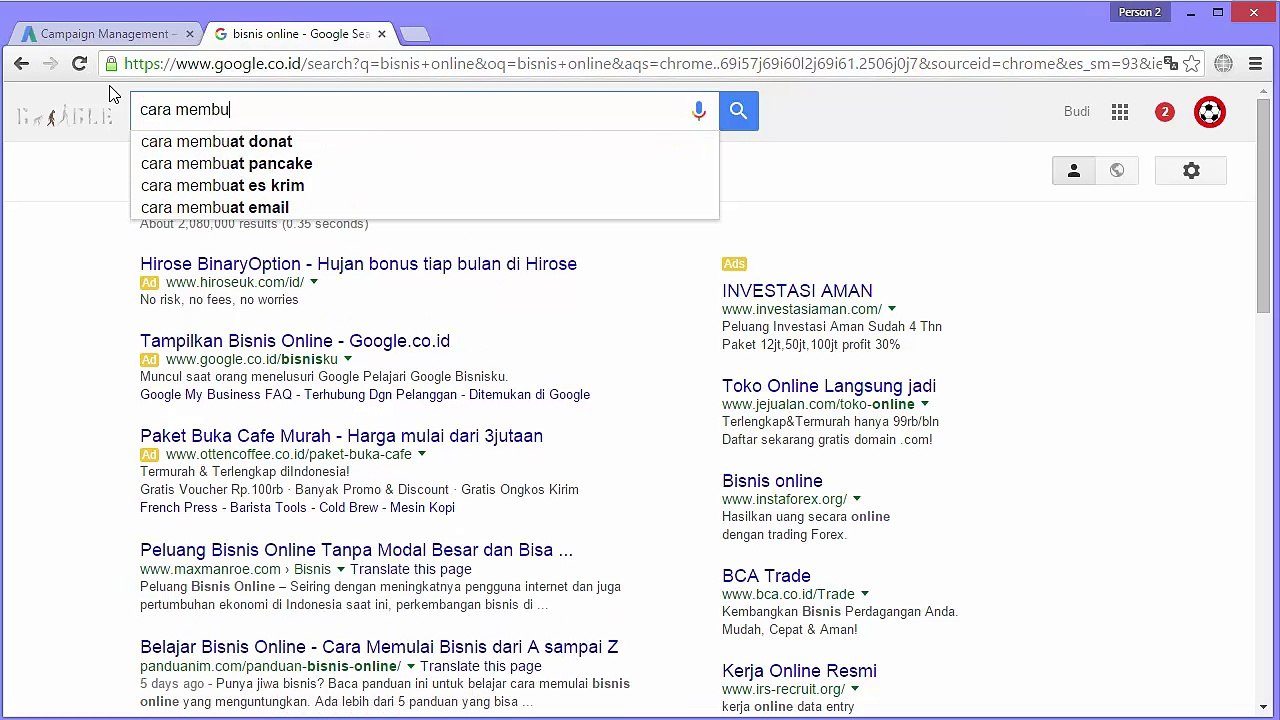Click Translate this page for panduanim result

click(480, 666)
